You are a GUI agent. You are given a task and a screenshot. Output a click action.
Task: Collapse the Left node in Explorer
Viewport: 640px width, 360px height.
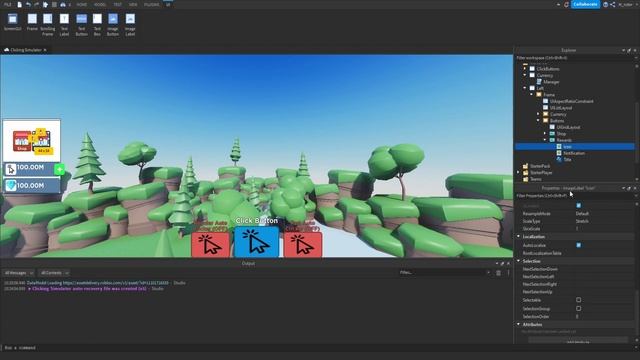coord(525,88)
